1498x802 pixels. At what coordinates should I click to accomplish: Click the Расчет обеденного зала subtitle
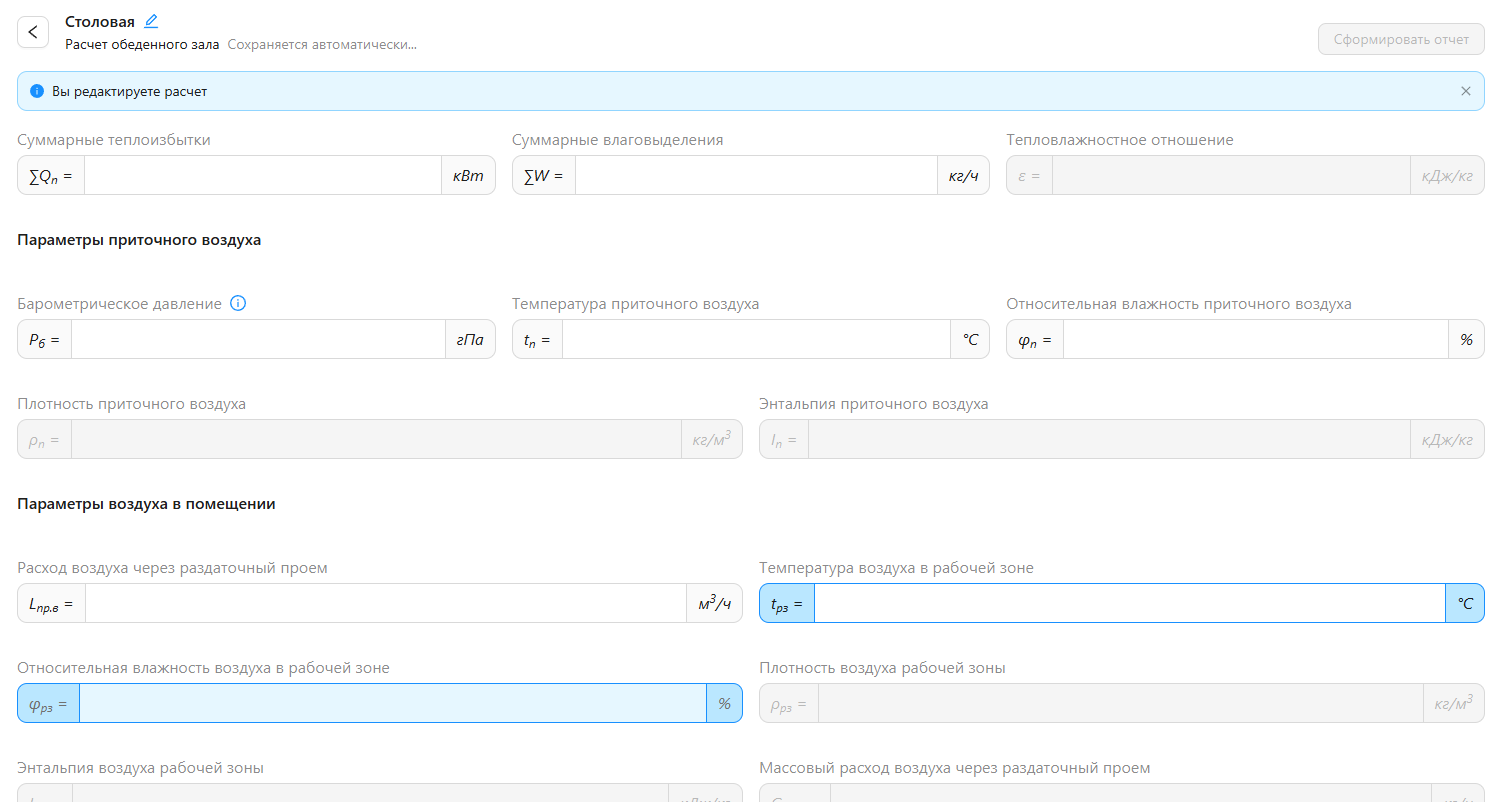point(142,45)
